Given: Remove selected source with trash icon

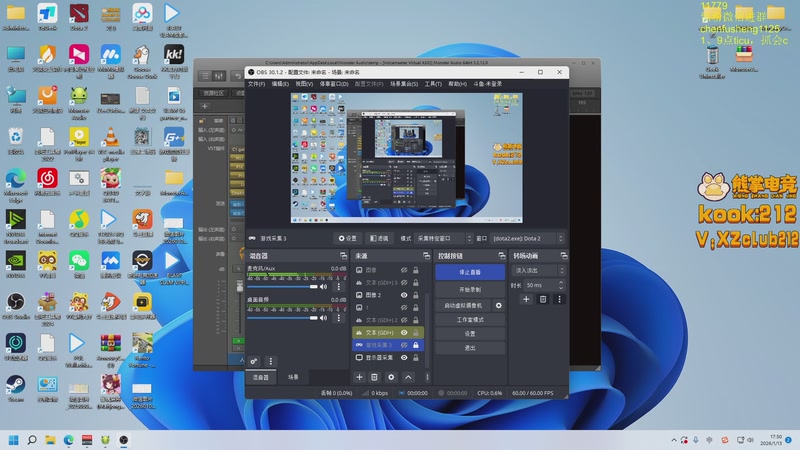Looking at the screenshot, I should [x=374, y=377].
